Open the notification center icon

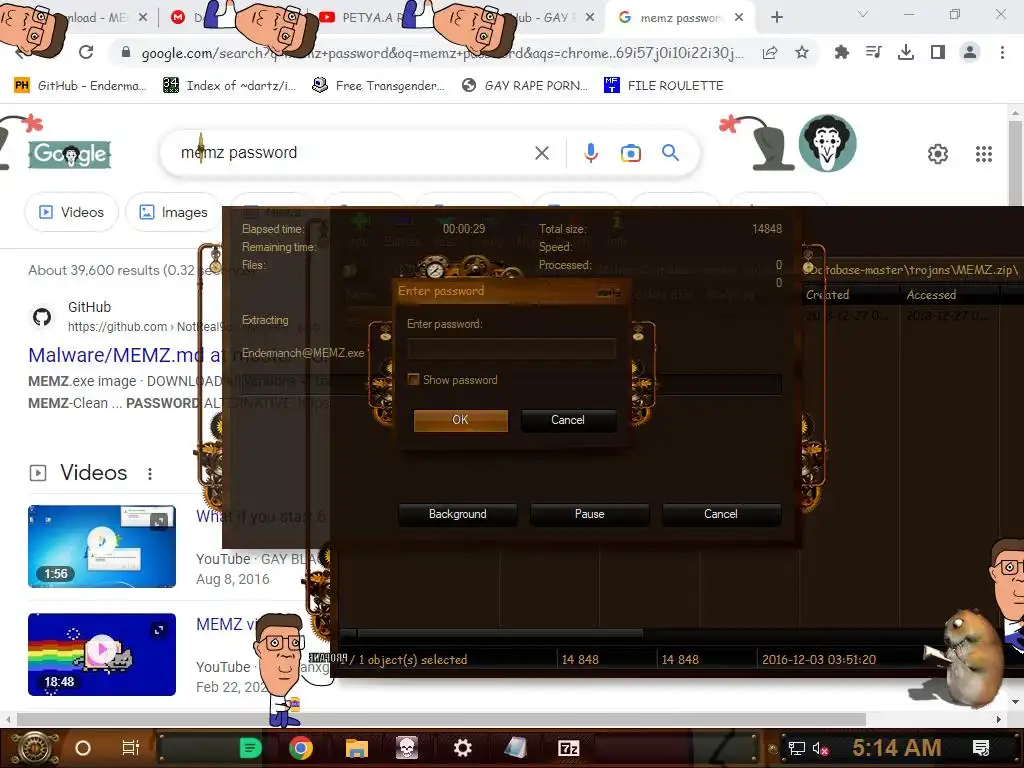(x=981, y=748)
